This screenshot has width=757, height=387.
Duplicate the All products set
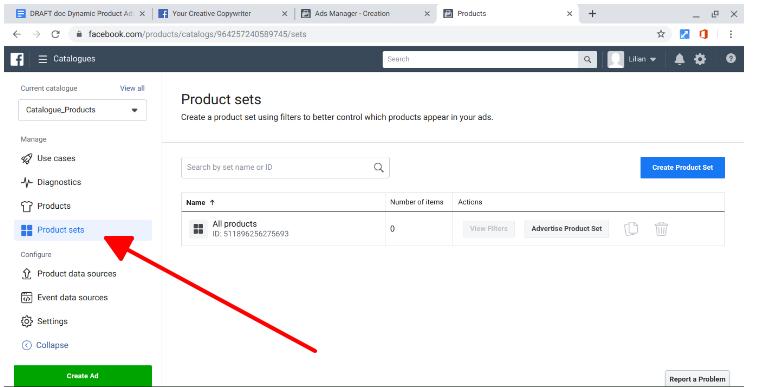[631, 228]
